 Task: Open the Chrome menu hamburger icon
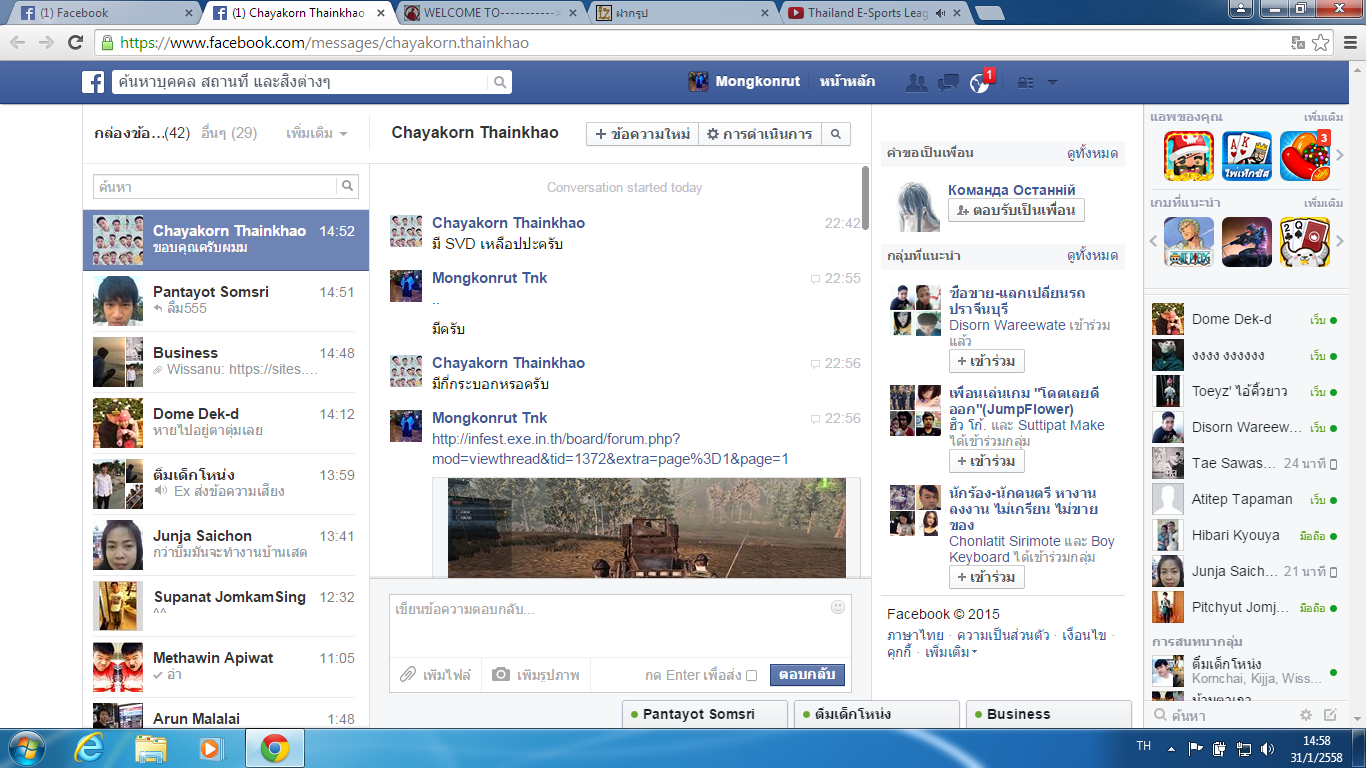point(1348,43)
